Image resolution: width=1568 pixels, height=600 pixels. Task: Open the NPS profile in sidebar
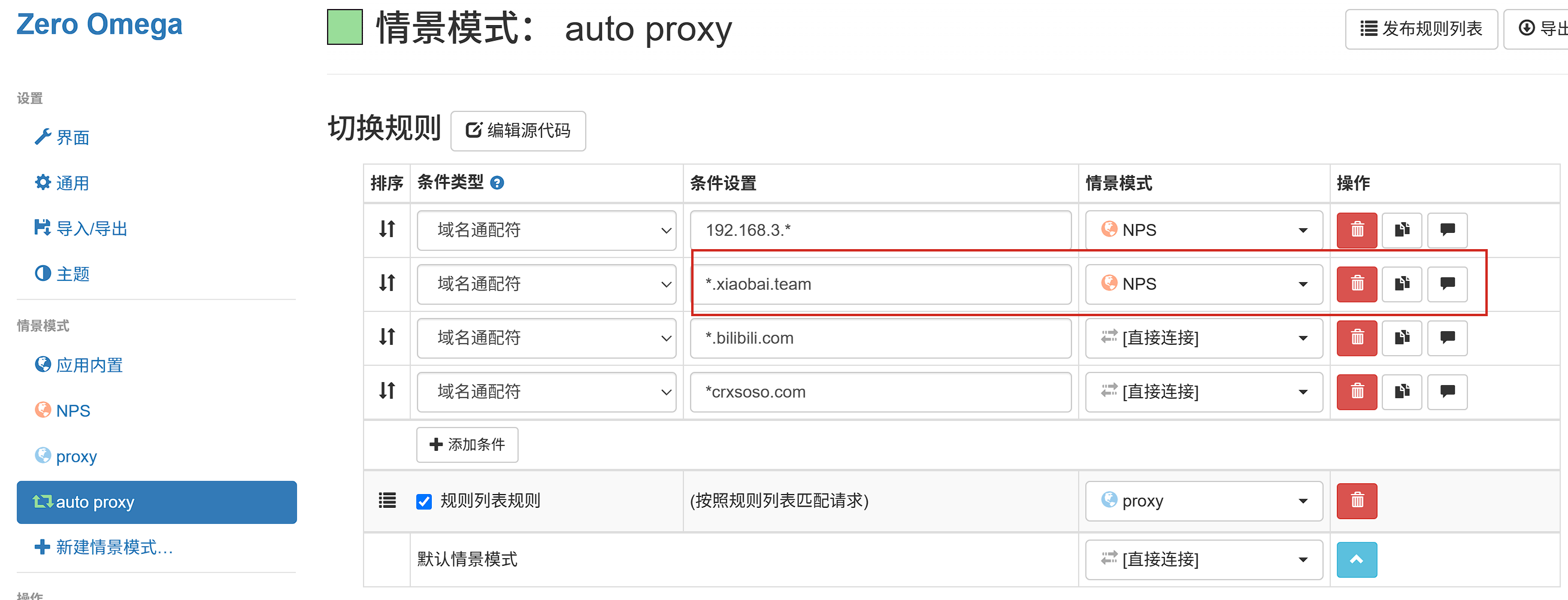[72, 411]
